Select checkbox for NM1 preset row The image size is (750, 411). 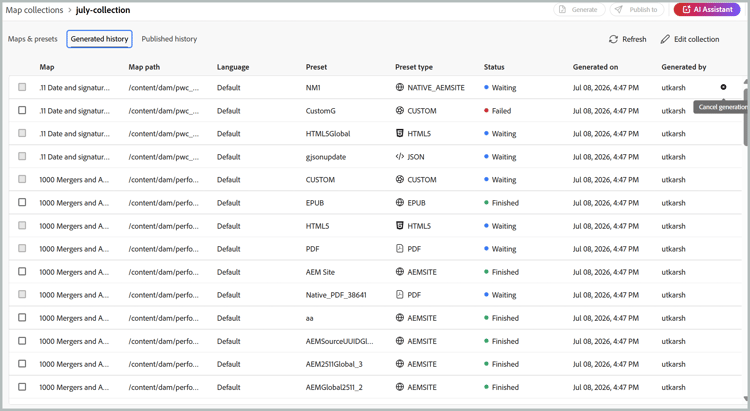[x=22, y=87]
